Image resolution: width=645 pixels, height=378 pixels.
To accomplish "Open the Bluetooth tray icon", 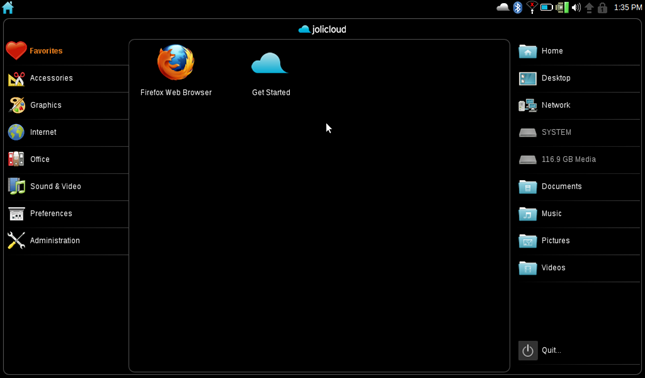I will [x=517, y=7].
